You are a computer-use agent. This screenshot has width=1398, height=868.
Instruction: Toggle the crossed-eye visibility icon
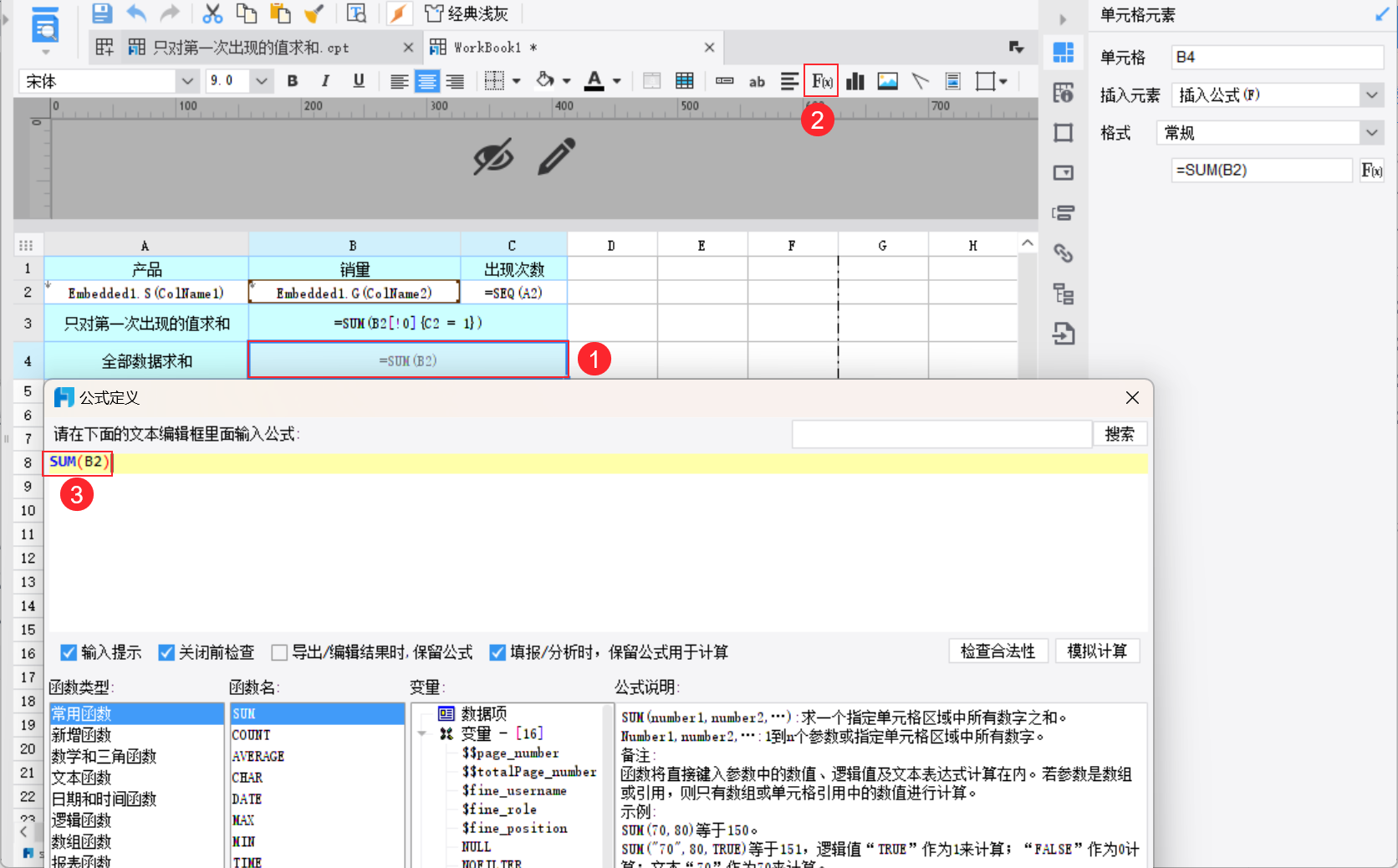(493, 156)
